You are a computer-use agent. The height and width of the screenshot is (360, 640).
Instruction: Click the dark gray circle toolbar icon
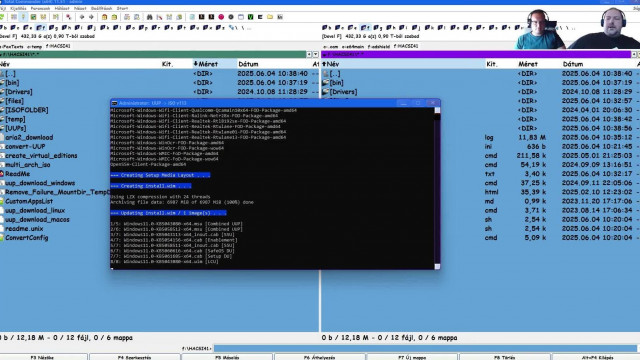[231, 17]
